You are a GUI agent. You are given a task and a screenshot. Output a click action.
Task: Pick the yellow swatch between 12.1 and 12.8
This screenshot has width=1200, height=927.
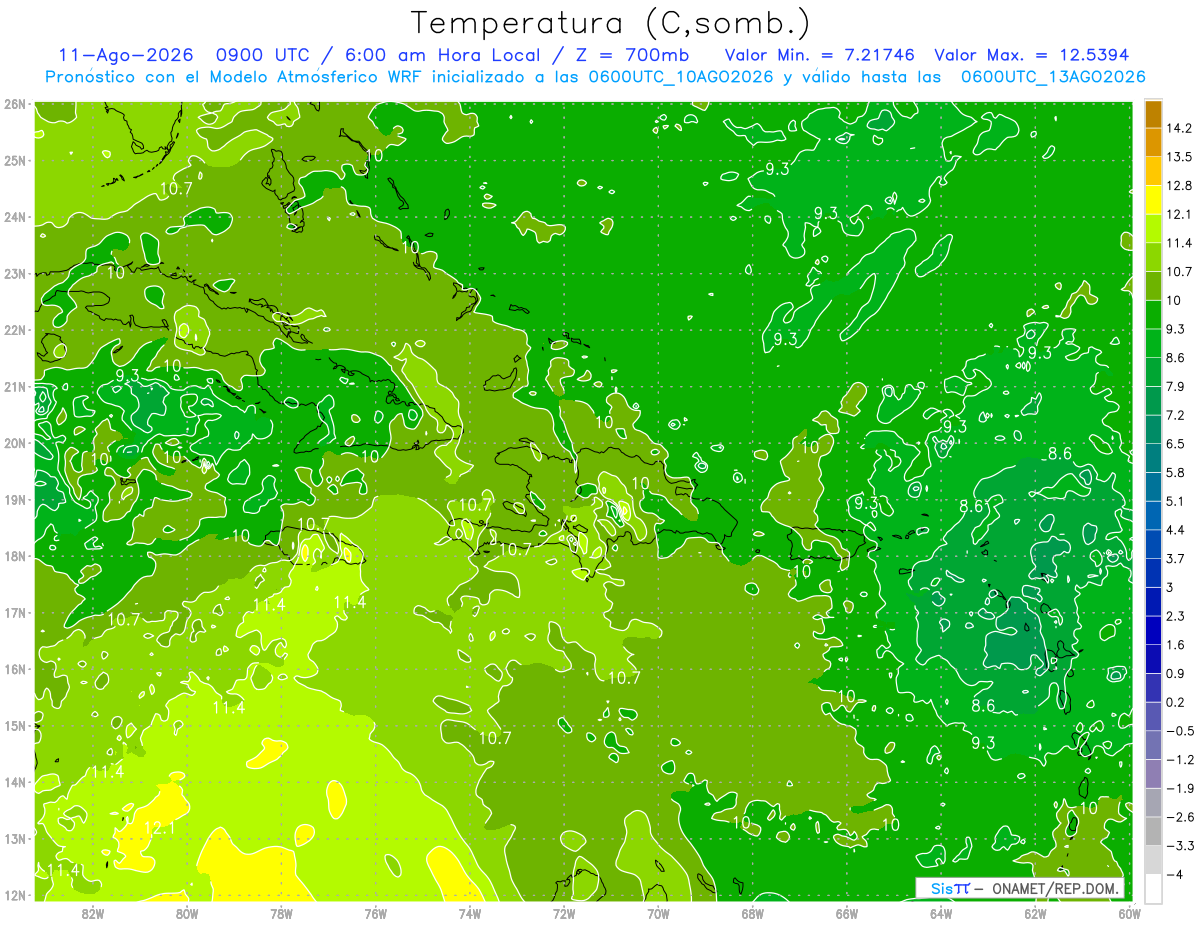(1153, 199)
